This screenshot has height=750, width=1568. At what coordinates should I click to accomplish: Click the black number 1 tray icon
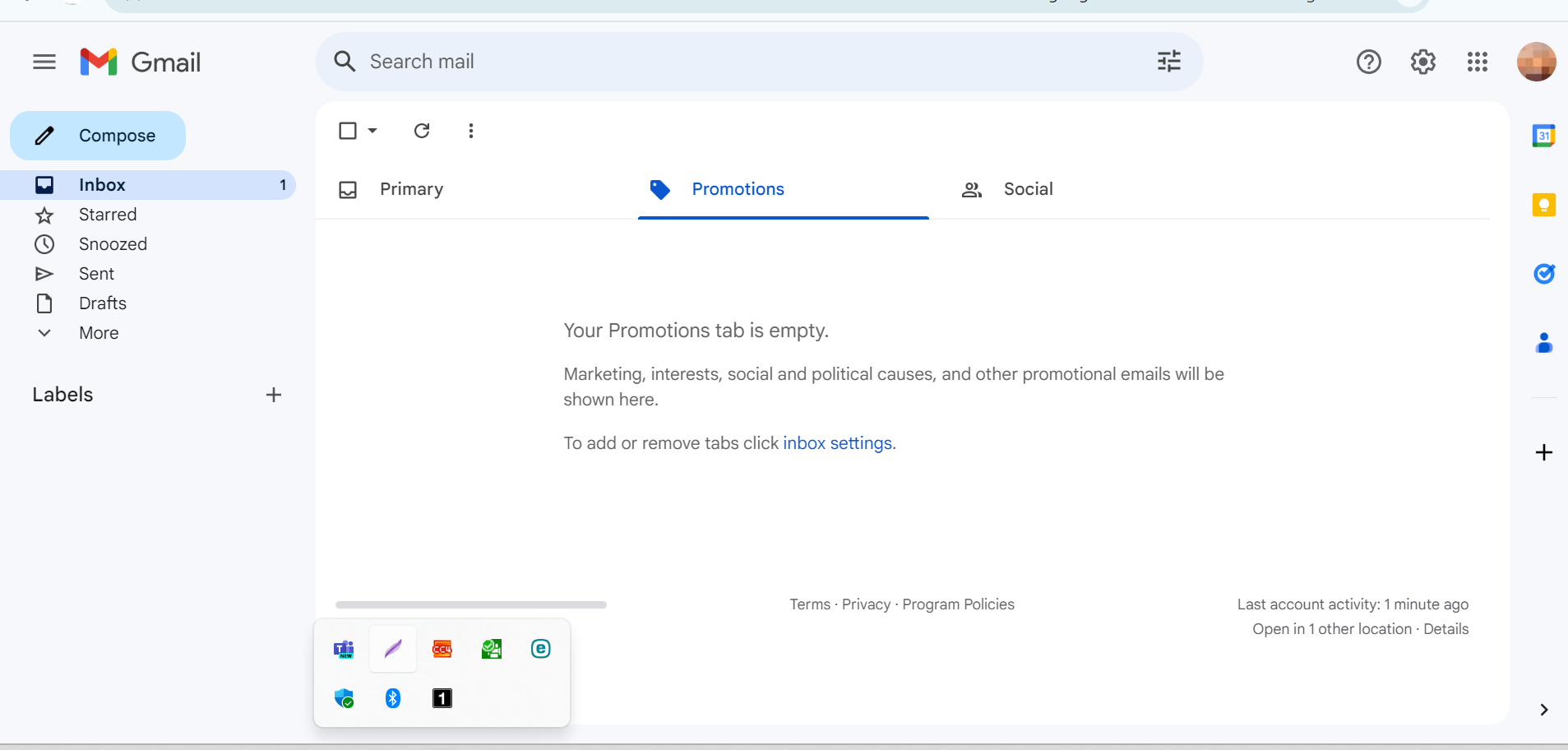tap(442, 698)
